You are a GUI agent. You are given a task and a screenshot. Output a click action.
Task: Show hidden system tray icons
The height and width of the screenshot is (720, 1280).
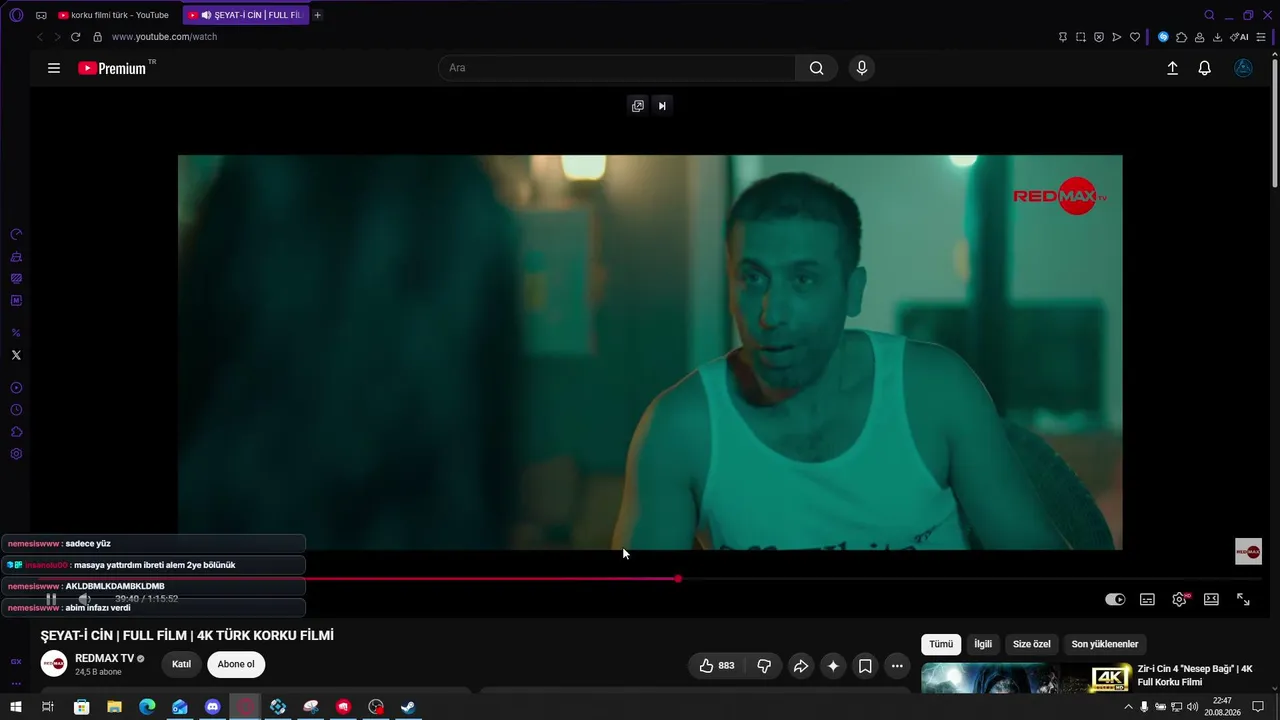1129,707
